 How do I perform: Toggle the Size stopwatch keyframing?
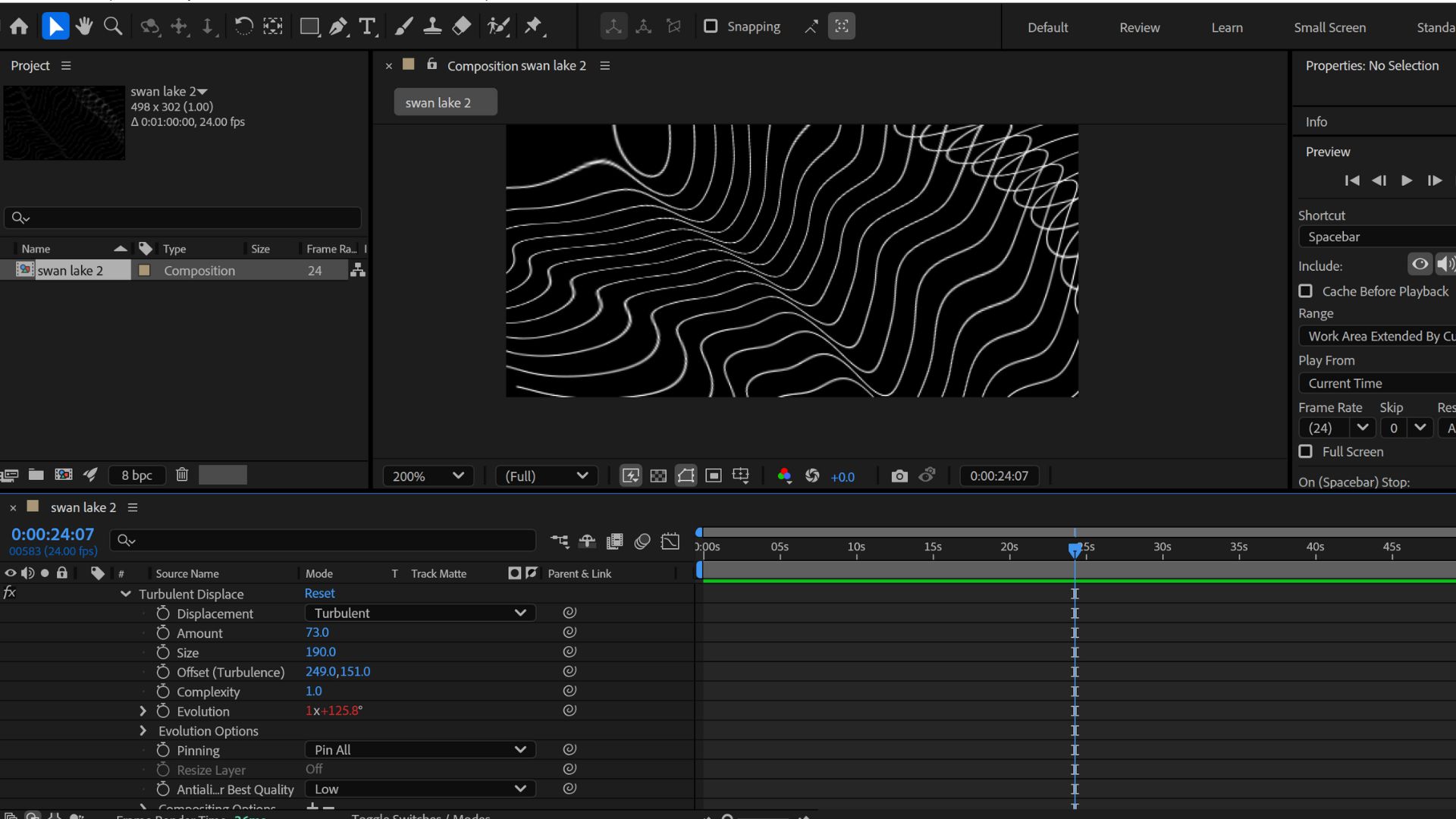[x=162, y=652]
